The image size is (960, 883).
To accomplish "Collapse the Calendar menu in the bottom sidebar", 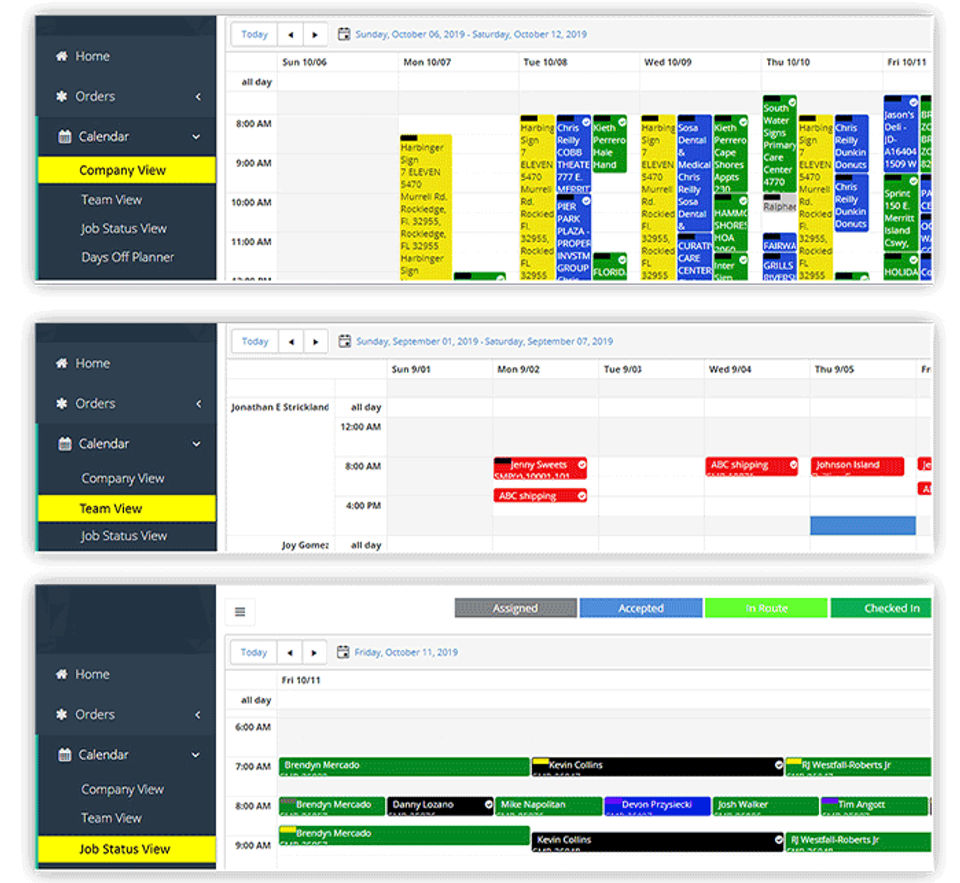I will 196,755.
